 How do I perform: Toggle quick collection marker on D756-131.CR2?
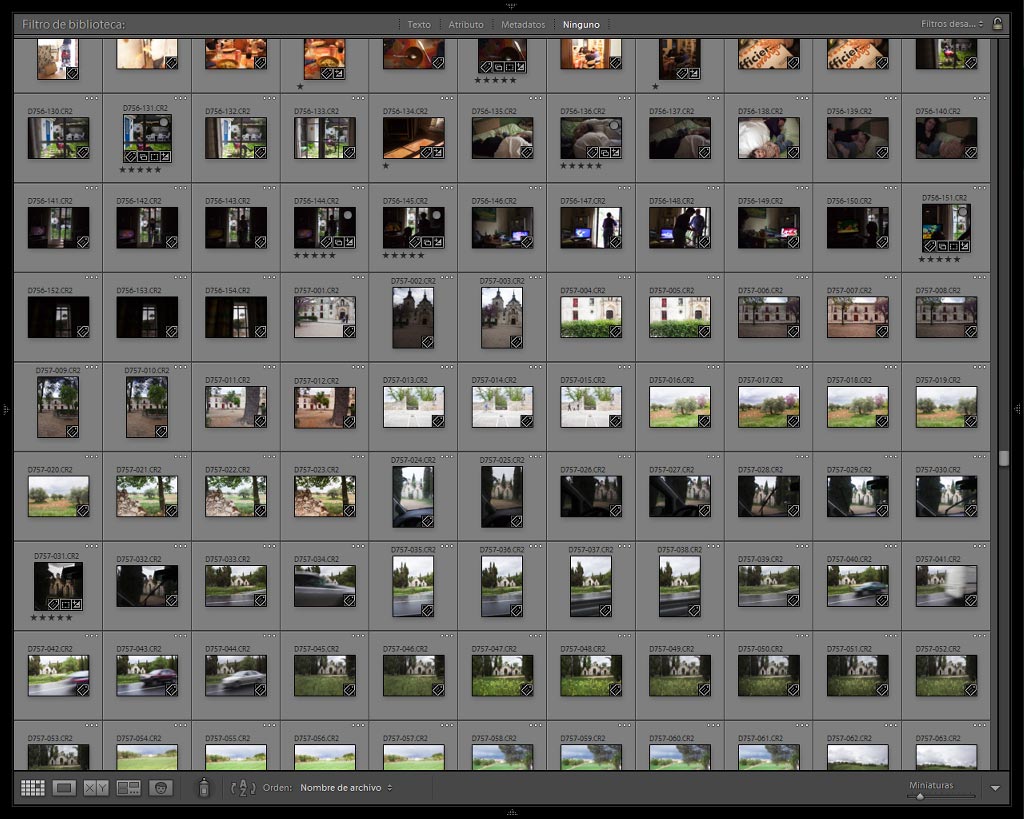164,121
